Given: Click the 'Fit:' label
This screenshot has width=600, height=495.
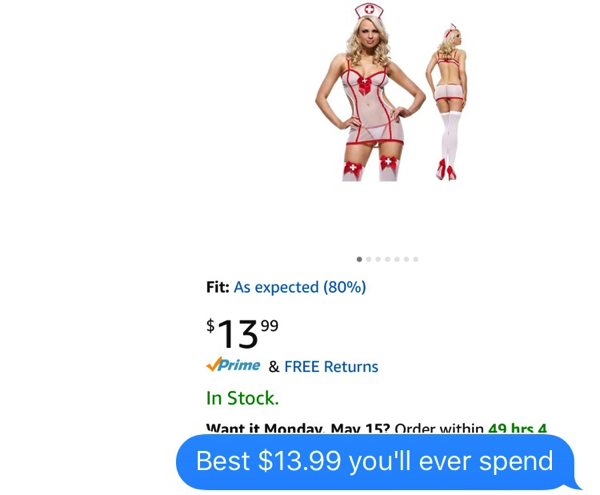Looking at the screenshot, I should (218, 287).
